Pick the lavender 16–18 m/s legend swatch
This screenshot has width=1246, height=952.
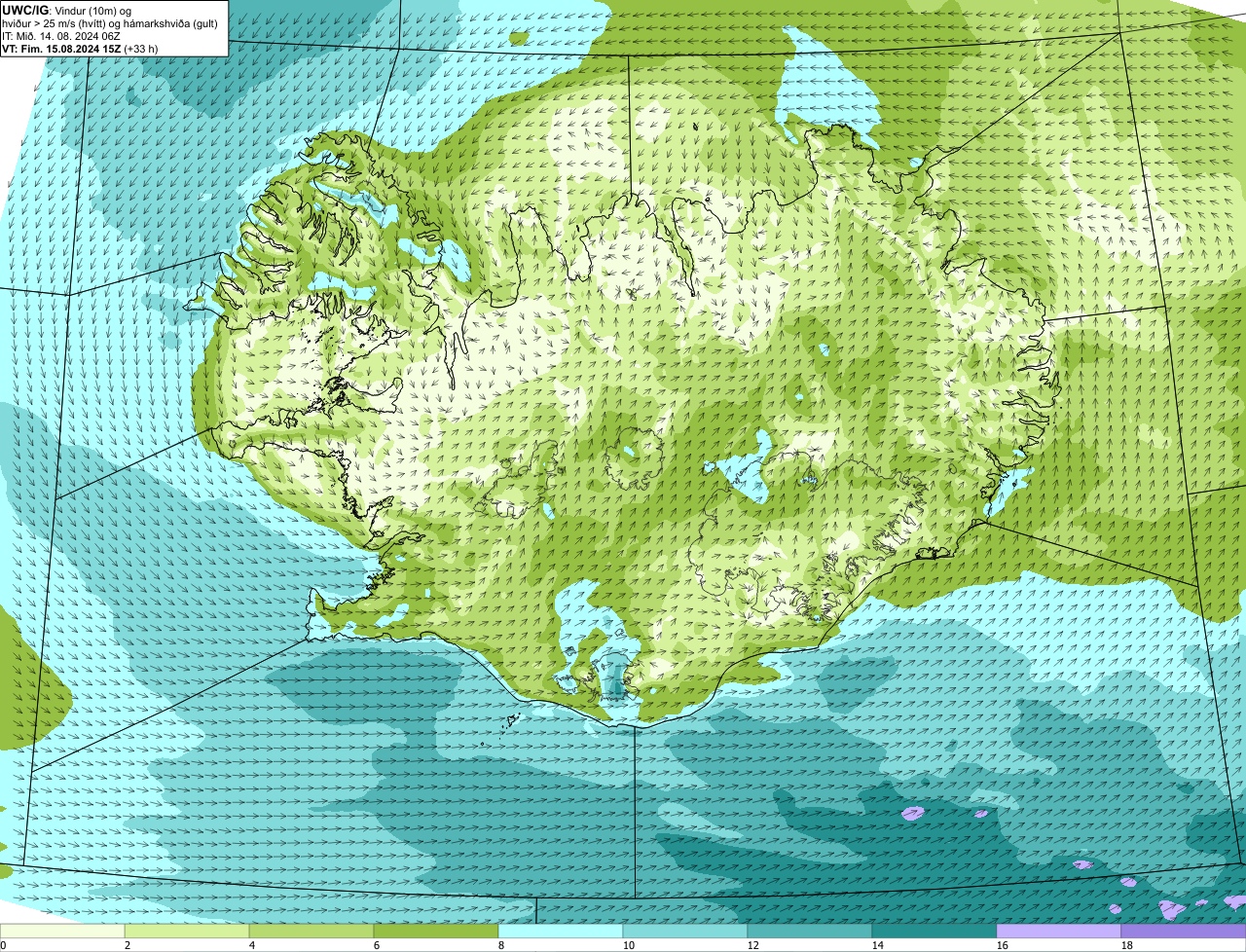coord(1059,932)
